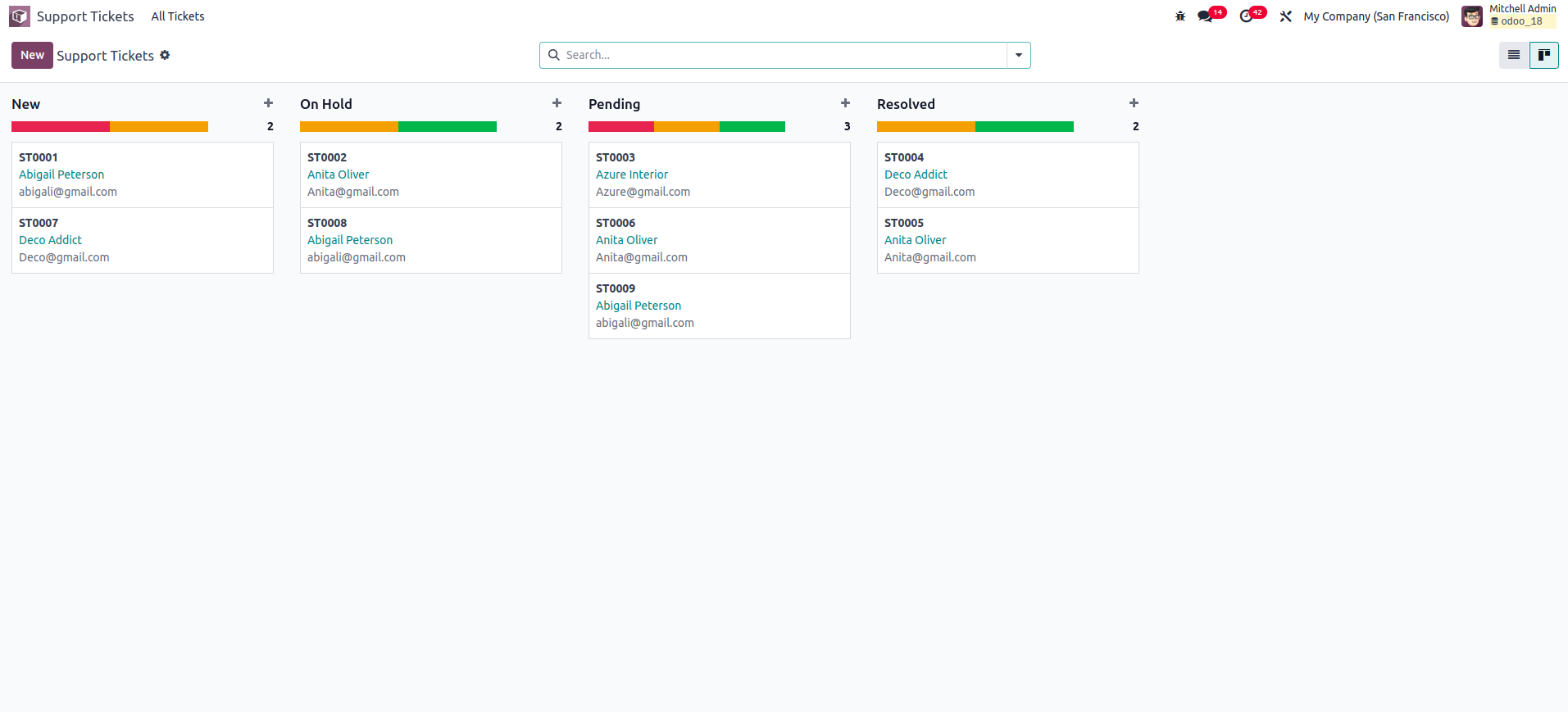Click green progress segment in On Hold column
Image resolution: width=1568 pixels, height=712 pixels.
tap(447, 126)
